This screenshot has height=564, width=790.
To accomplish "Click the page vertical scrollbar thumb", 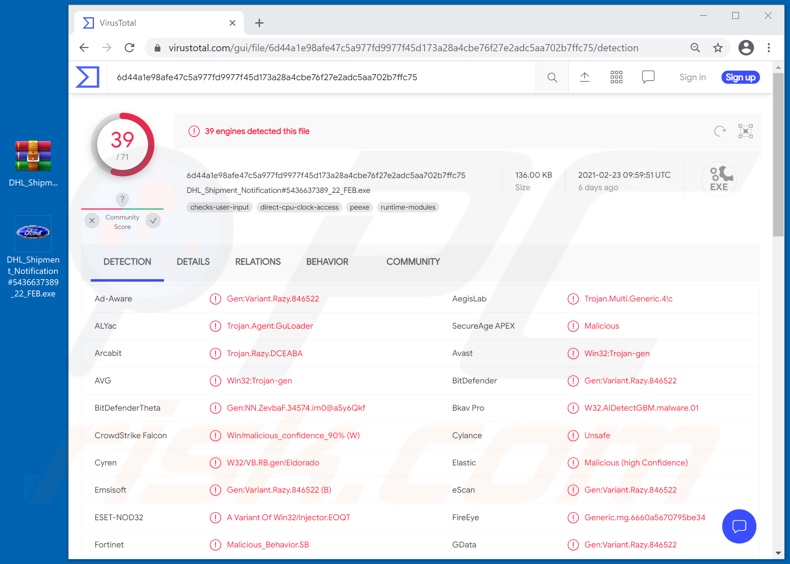I will click(778, 154).
